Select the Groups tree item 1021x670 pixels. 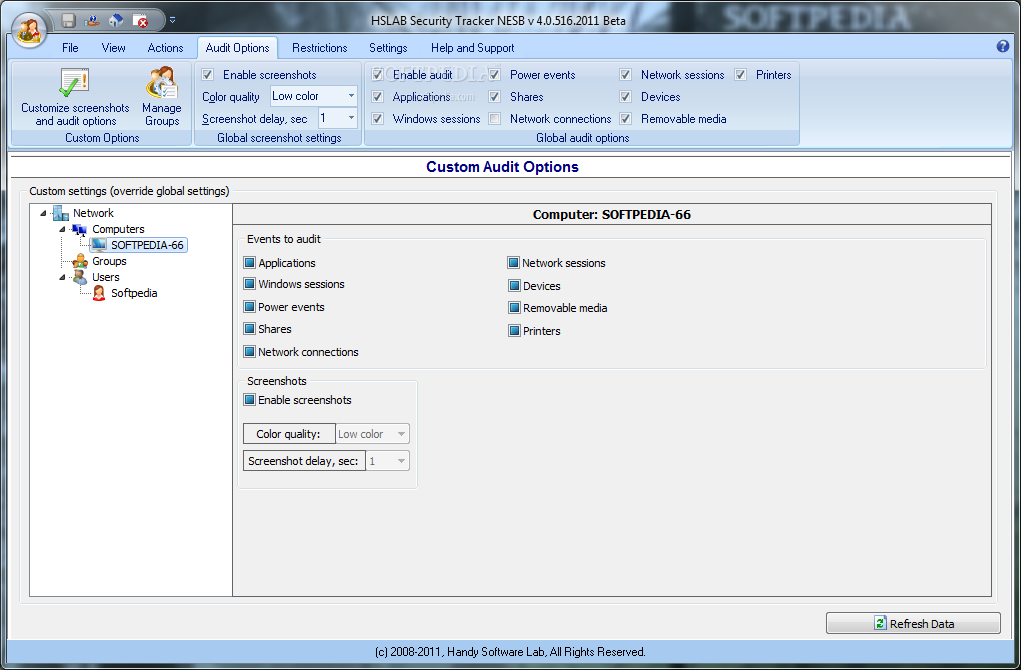click(109, 261)
